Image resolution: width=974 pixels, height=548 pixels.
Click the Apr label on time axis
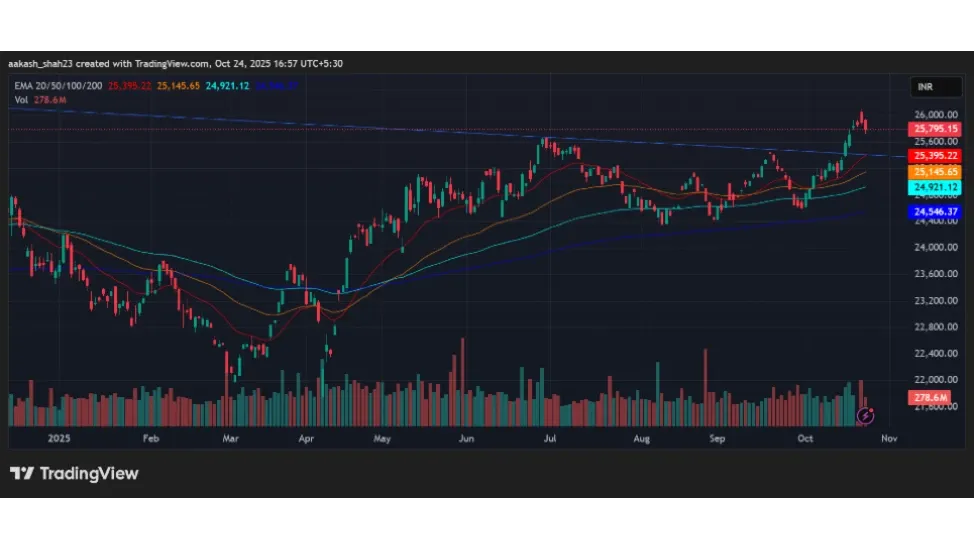point(306,438)
